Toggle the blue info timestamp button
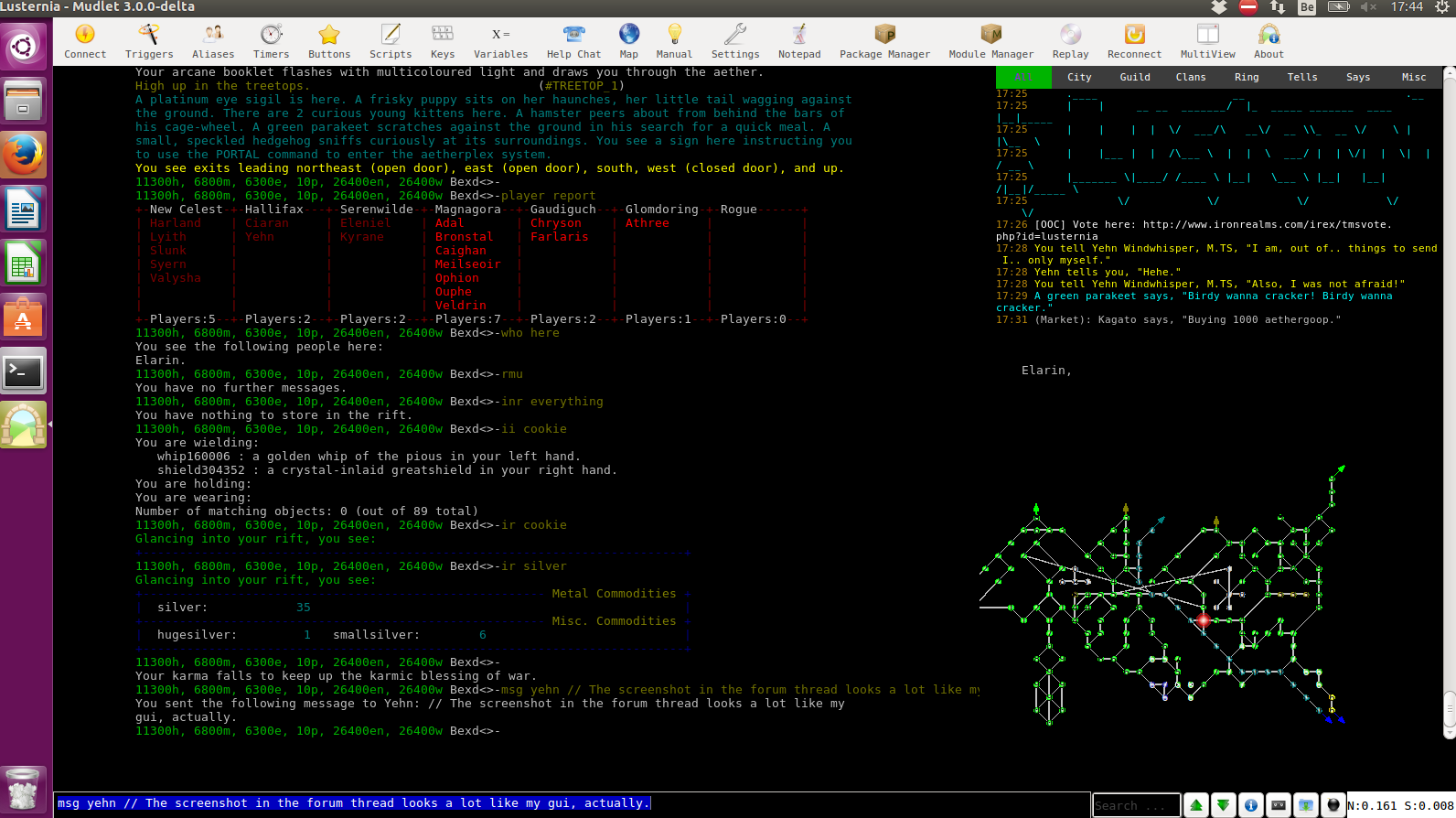 [1251, 805]
